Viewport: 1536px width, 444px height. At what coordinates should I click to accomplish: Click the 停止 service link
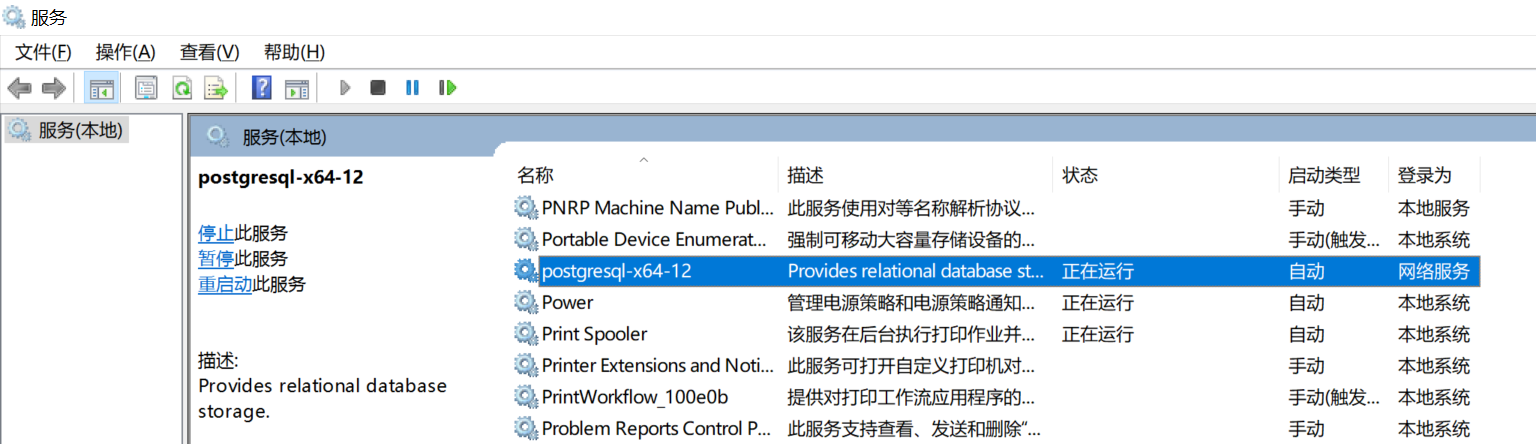point(216,233)
